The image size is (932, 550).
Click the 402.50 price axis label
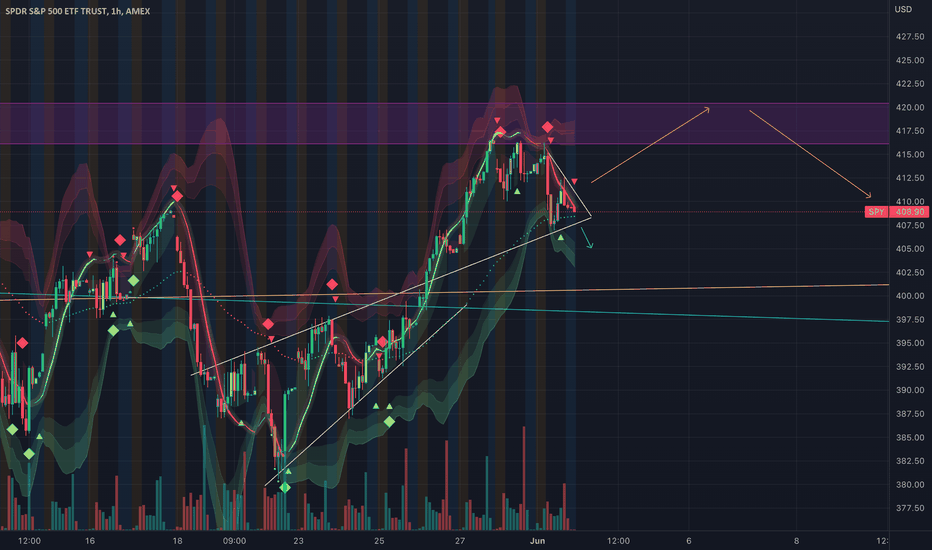910,272
